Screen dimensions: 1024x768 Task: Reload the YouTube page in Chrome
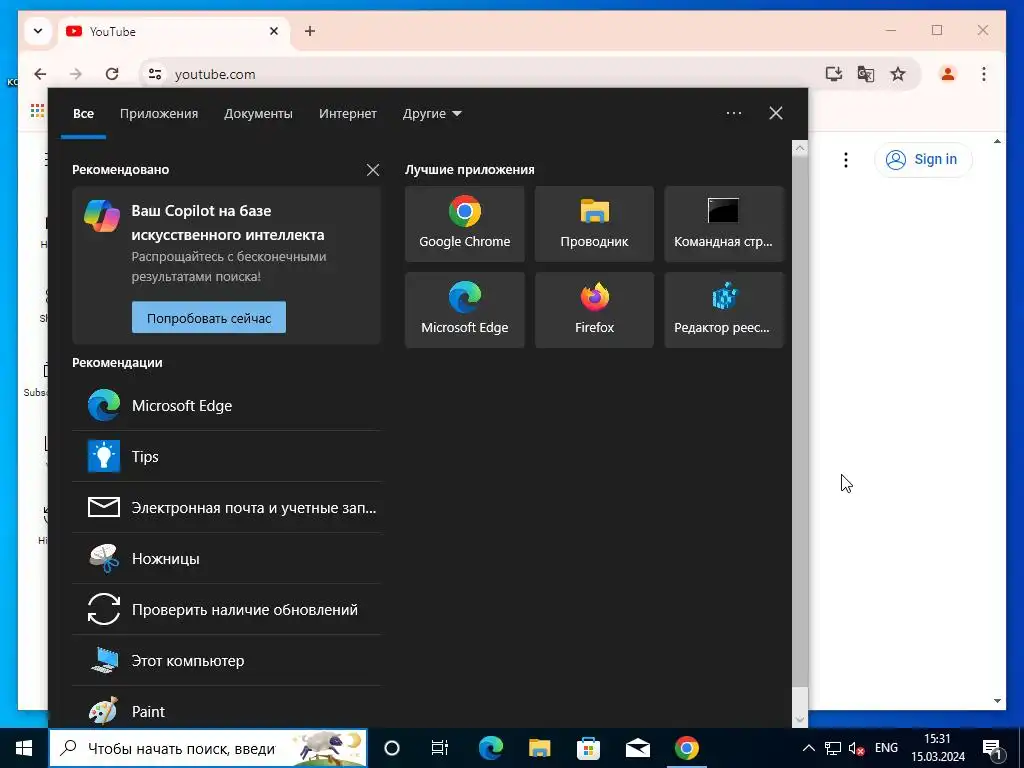(112, 74)
